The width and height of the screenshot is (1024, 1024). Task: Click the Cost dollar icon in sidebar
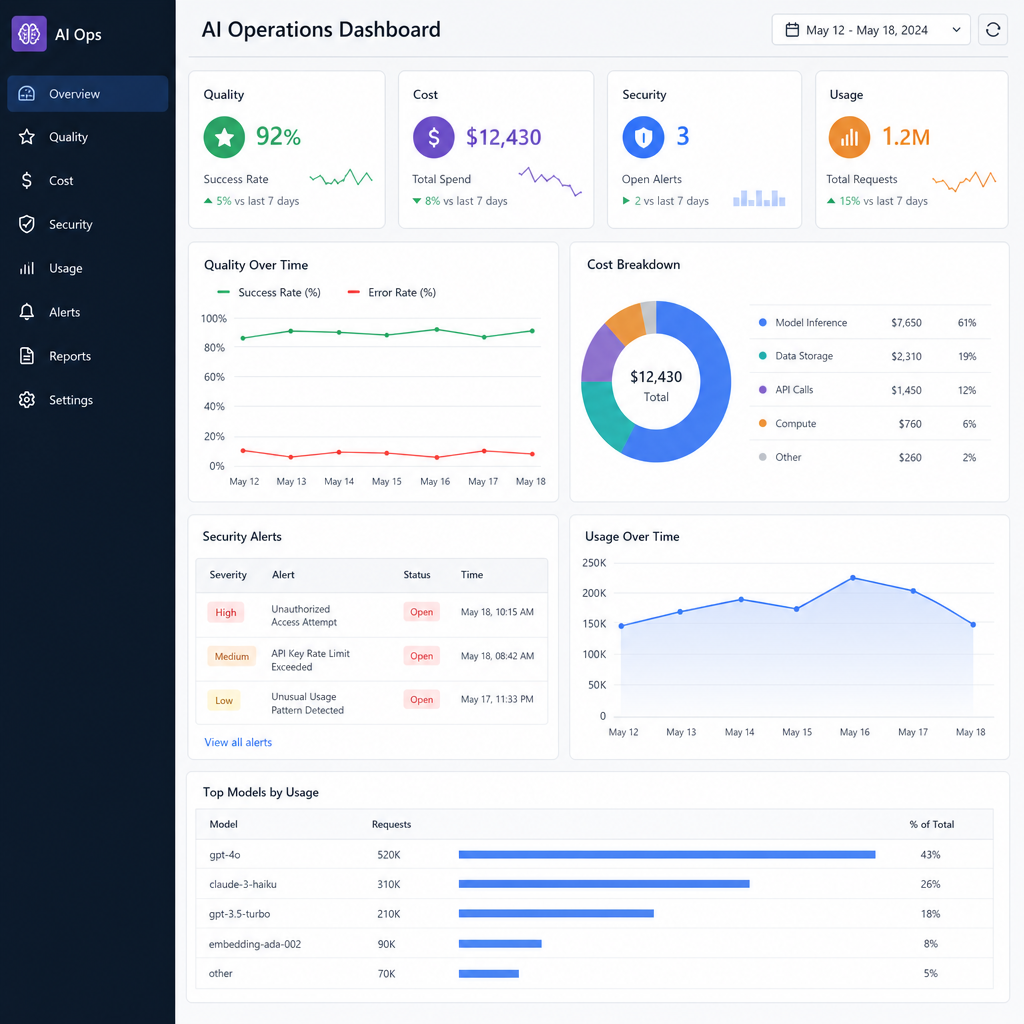click(x=27, y=180)
